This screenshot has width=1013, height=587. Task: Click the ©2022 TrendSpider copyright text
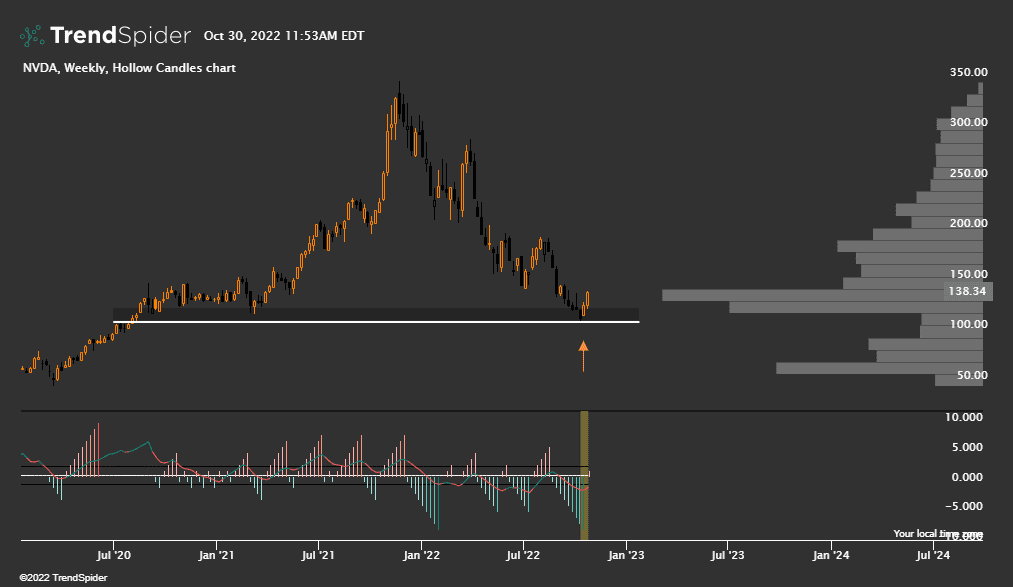click(63, 578)
